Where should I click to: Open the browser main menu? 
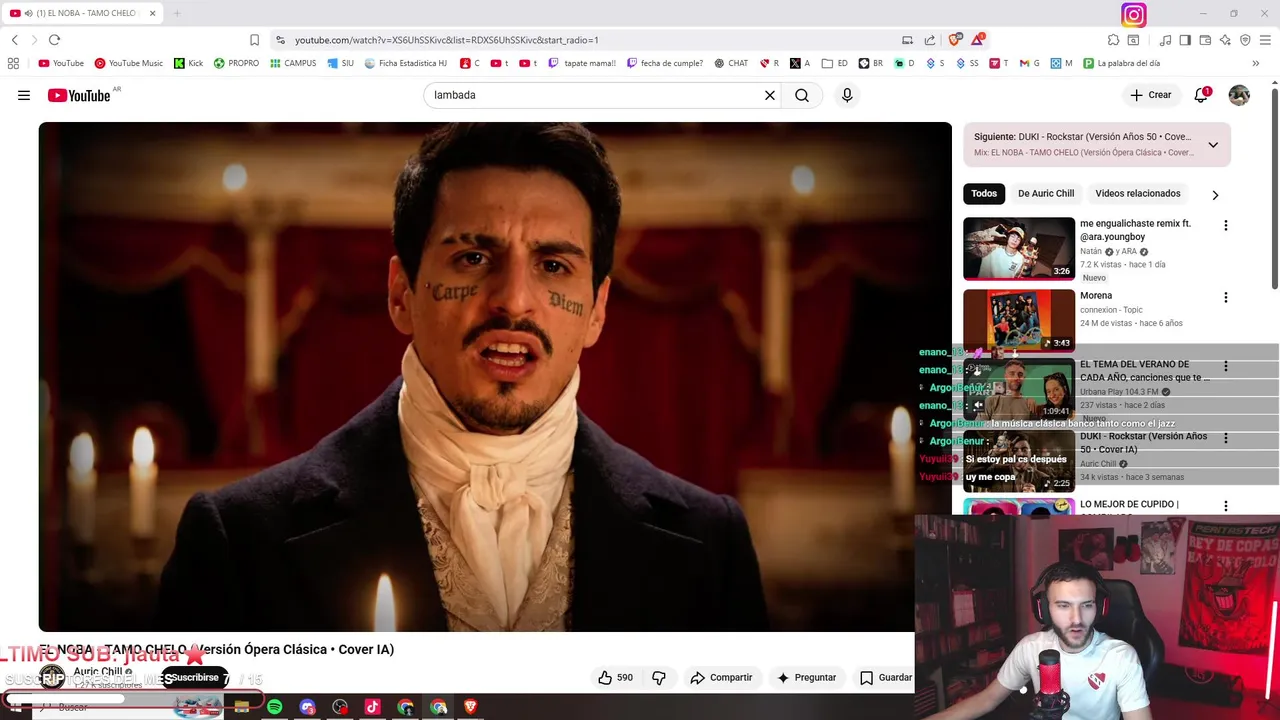tap(1265, 40)
